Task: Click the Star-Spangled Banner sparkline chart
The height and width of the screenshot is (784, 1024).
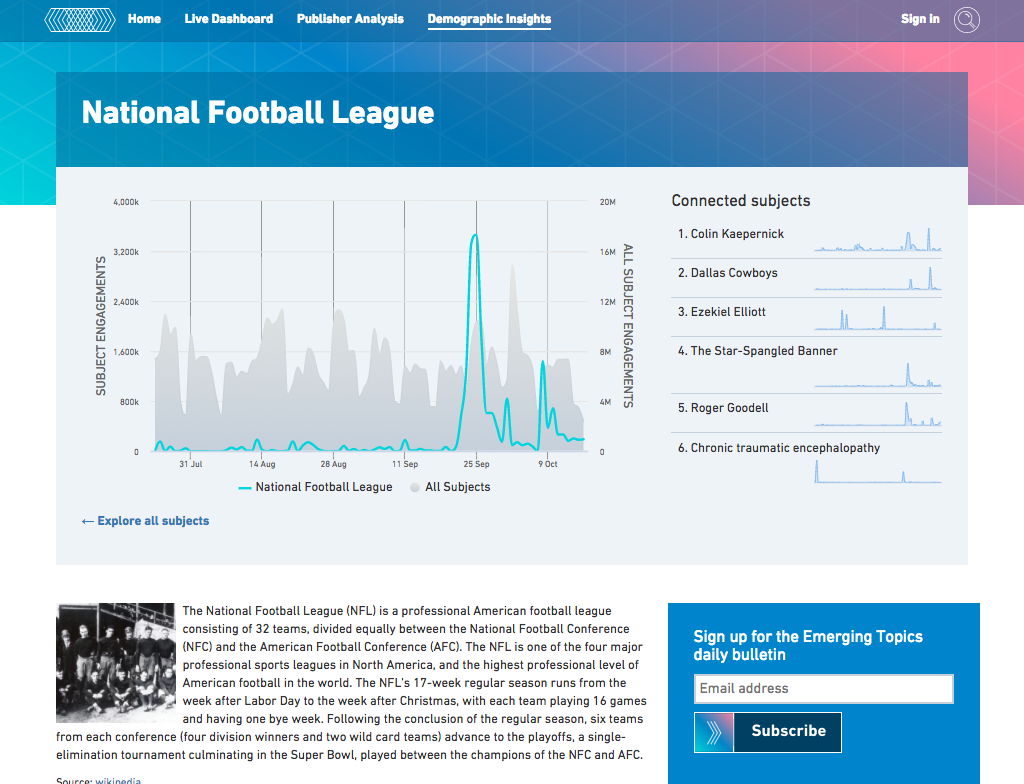Action: click(878, 375)
